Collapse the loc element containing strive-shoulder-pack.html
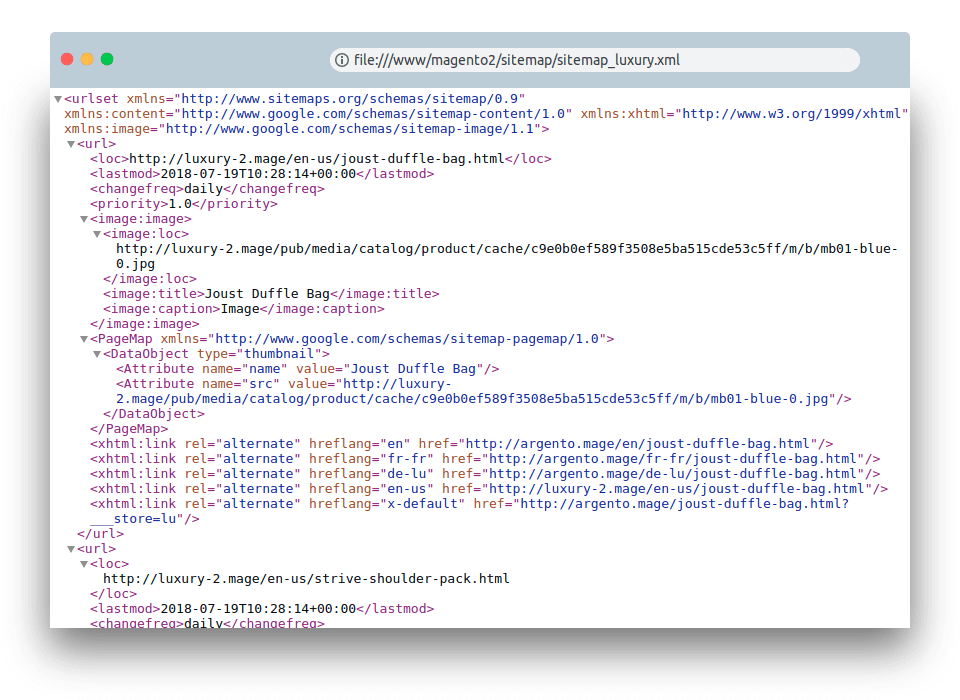Screen dimensions: 960x700 pos(85,563)
